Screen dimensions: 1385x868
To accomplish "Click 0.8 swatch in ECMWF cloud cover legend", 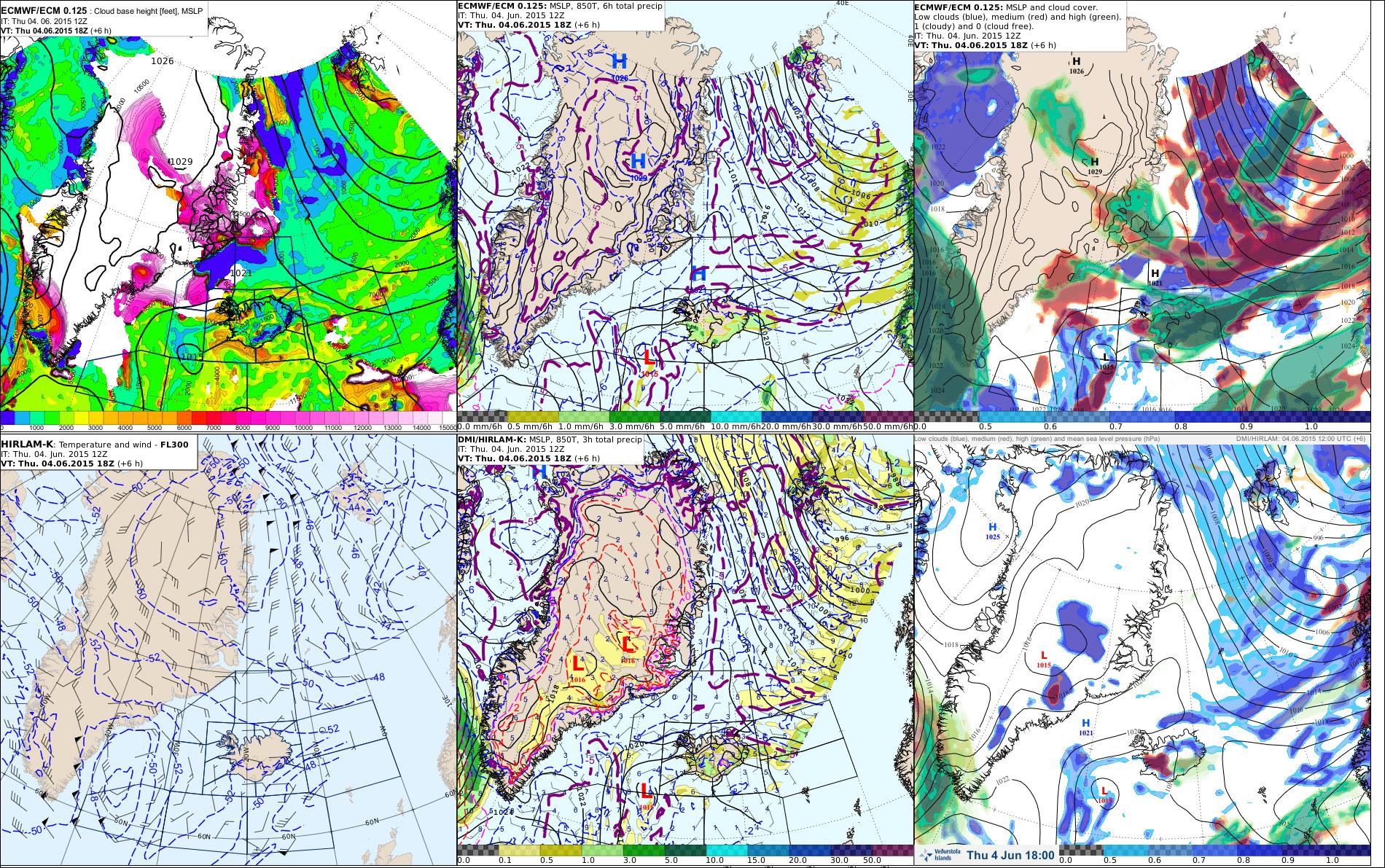I will click(1209, 416).
